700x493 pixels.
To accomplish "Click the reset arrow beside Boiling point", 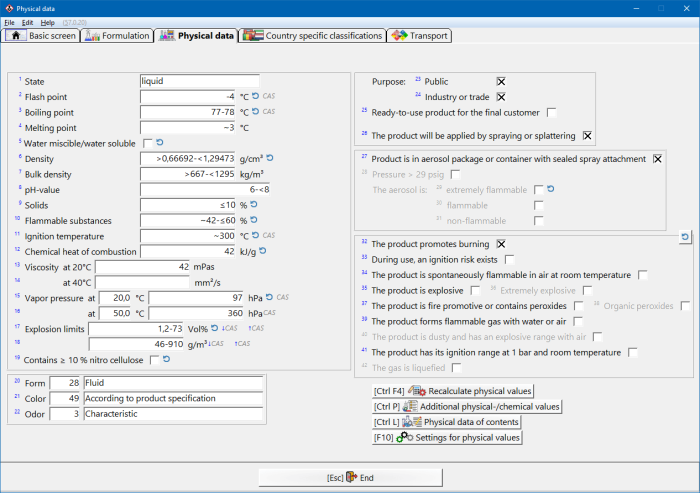I will pos(255,112).
